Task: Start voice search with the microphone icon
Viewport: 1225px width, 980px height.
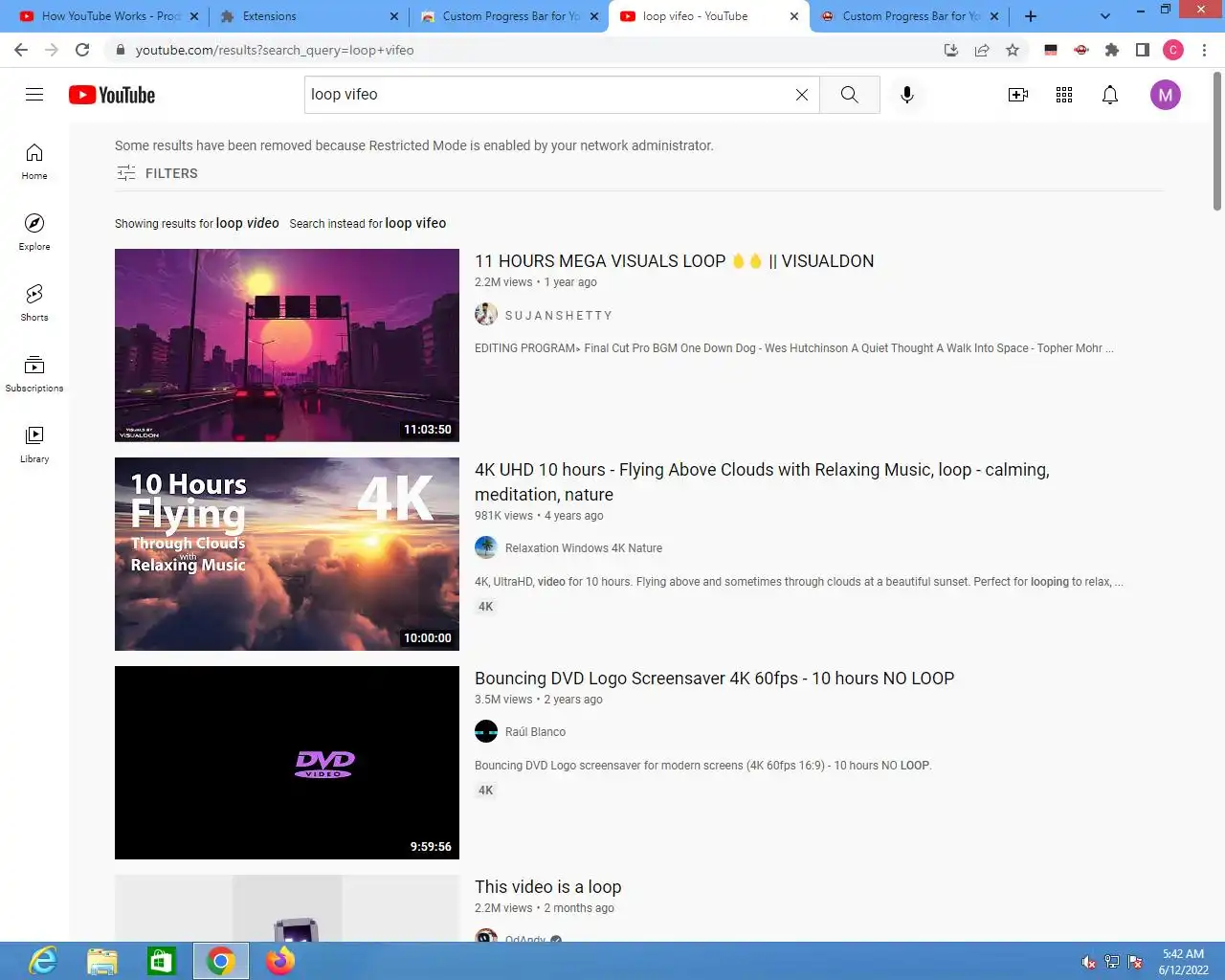Action: point(907,95)
